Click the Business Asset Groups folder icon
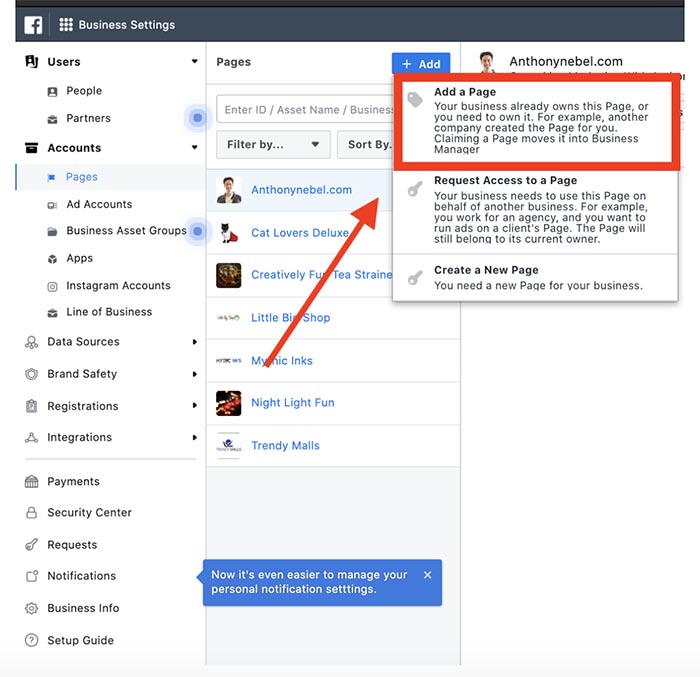 [x=52, y=232]
